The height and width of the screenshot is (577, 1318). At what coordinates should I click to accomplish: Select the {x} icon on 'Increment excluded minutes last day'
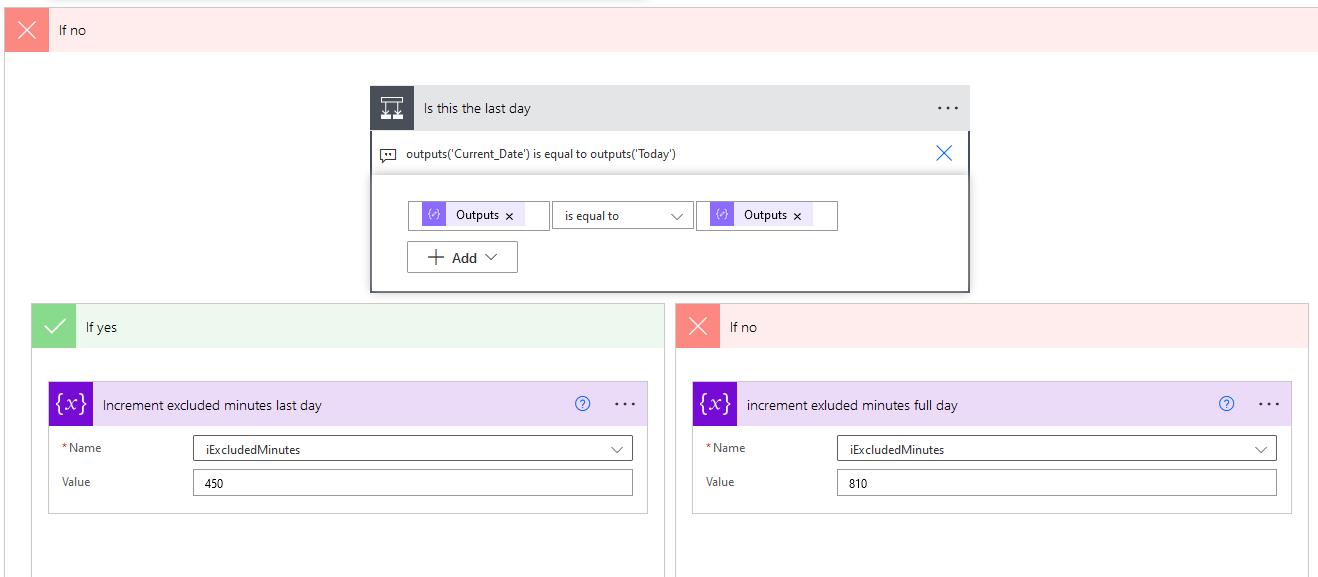(70, 403)
